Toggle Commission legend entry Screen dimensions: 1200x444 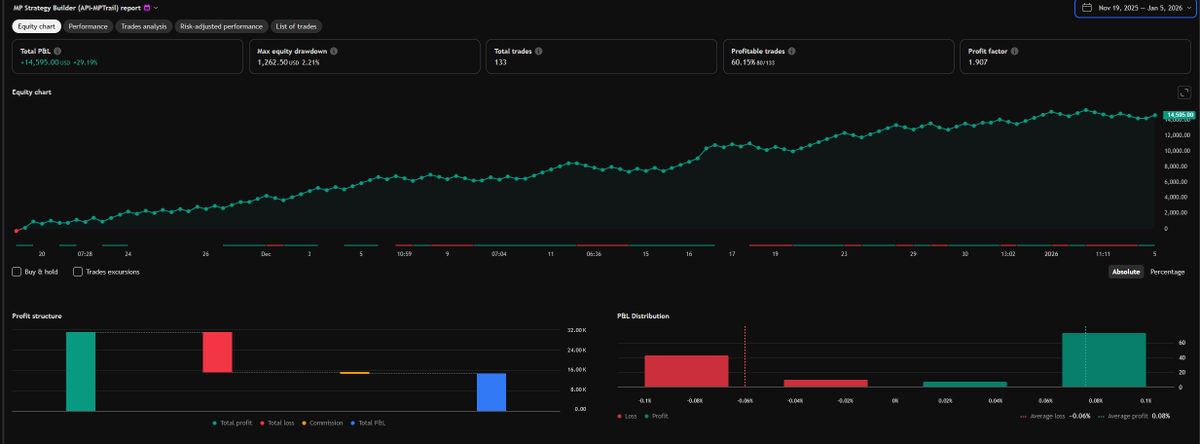pos(323,423)
